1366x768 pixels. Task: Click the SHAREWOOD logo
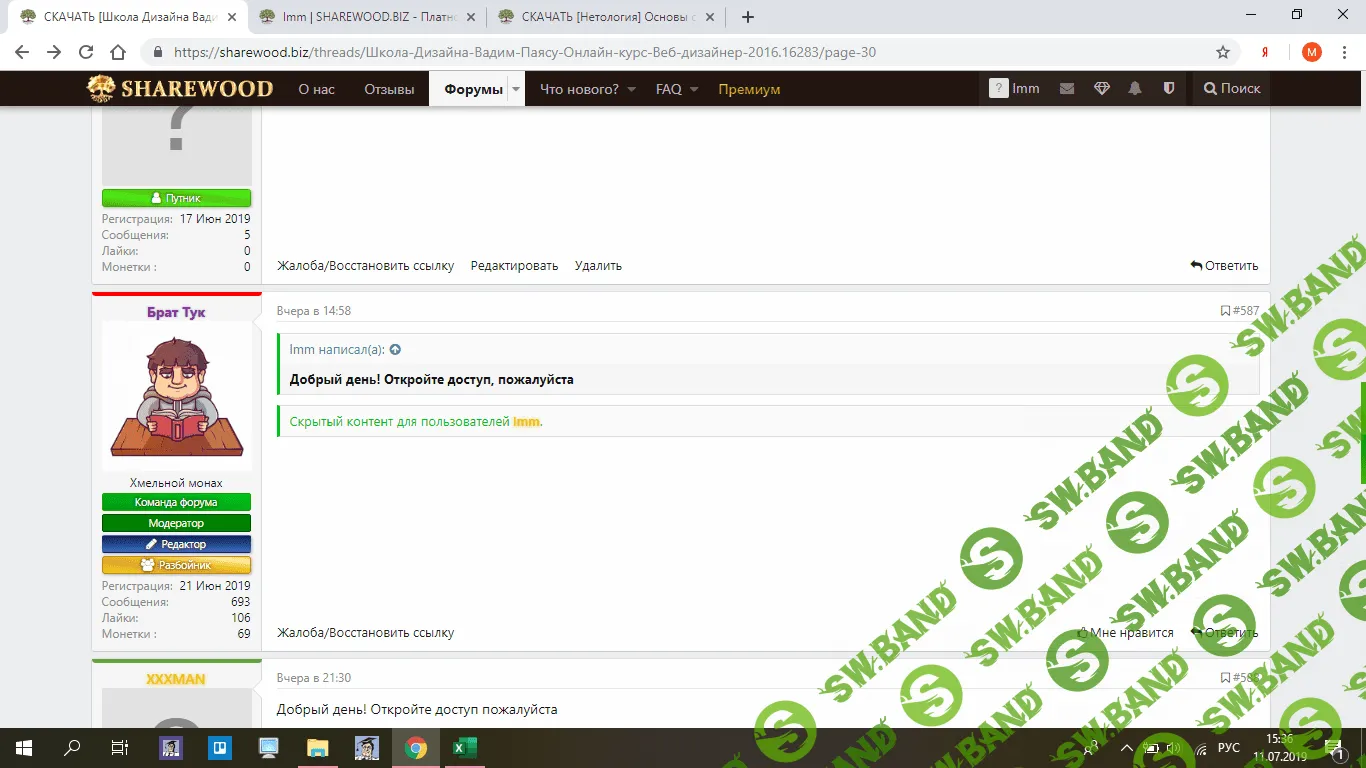tap(180, 89)
